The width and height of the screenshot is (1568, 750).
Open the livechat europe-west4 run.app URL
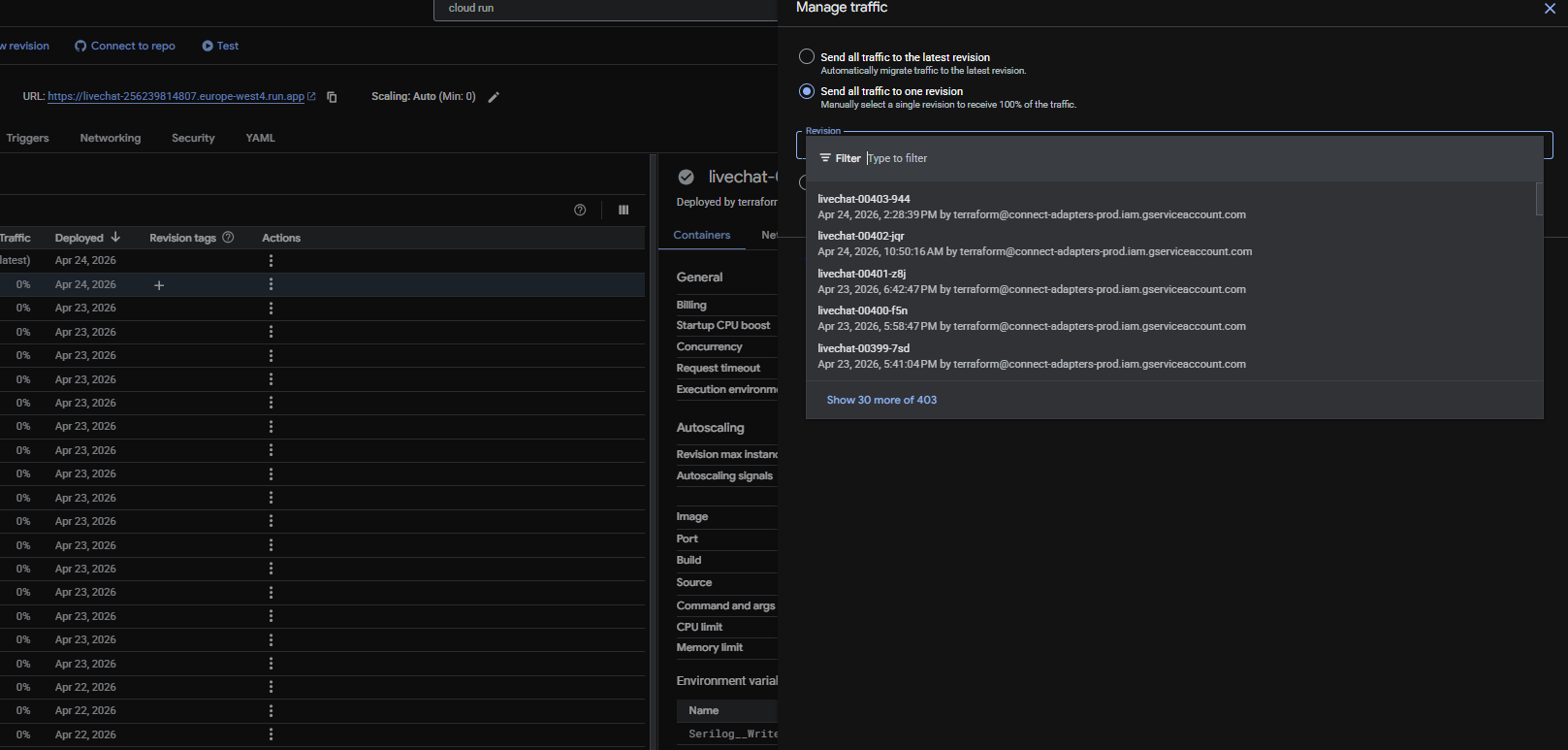pyautogui.click(x=176, y=97)
